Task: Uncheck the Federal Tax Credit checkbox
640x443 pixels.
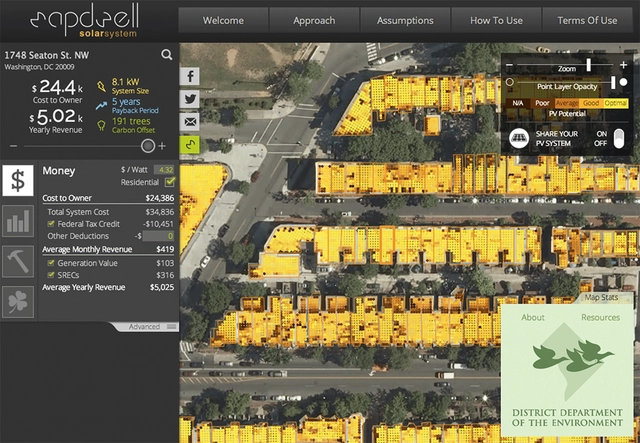Action: (x=51, y=224)
